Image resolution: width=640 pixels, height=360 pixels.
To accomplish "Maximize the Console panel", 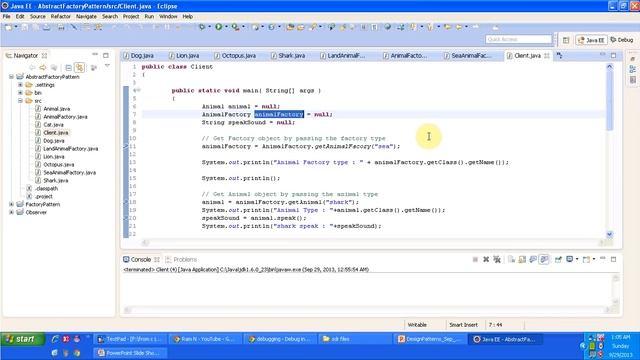I will 613,259.
